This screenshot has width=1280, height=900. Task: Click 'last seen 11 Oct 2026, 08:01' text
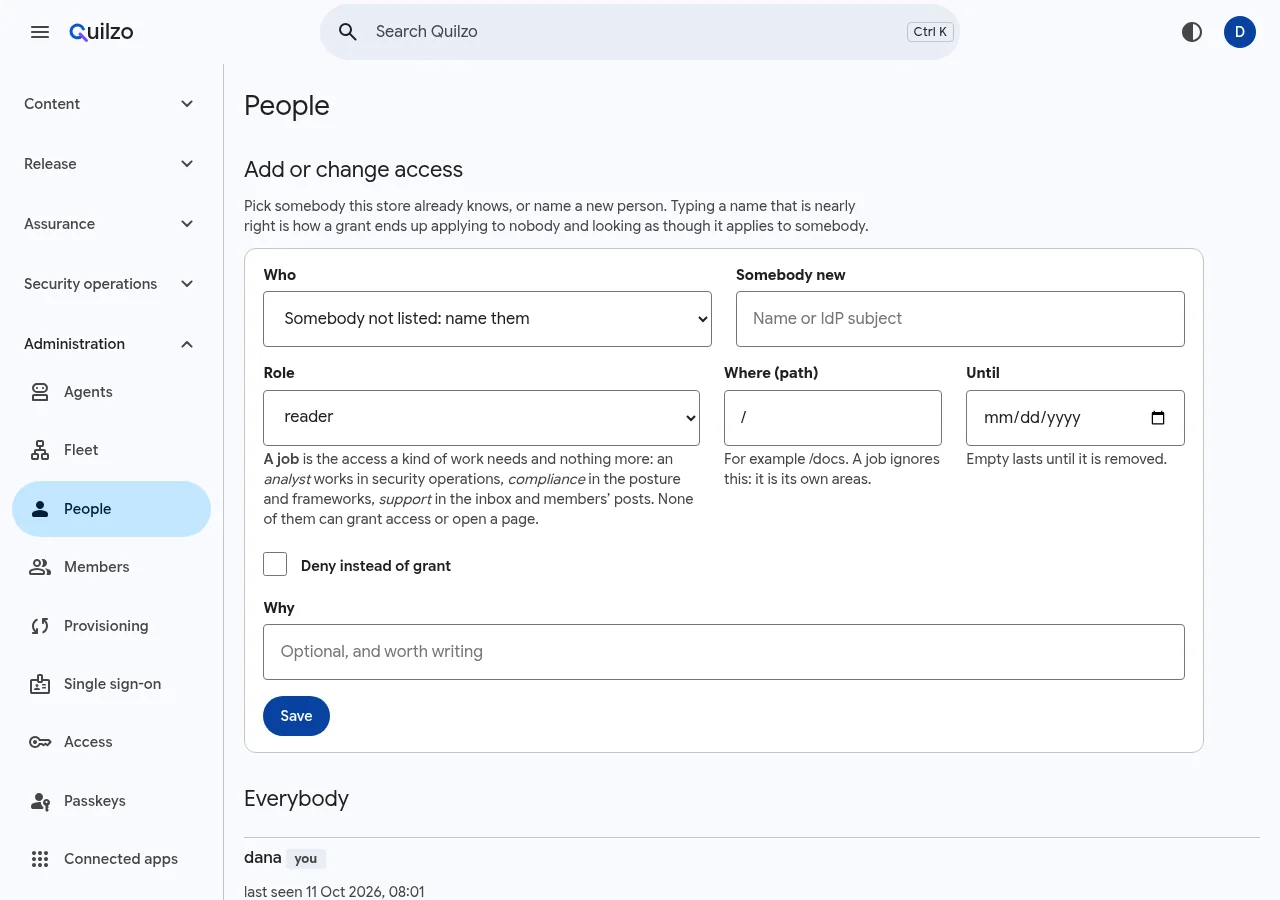click(x=334, y=892)
